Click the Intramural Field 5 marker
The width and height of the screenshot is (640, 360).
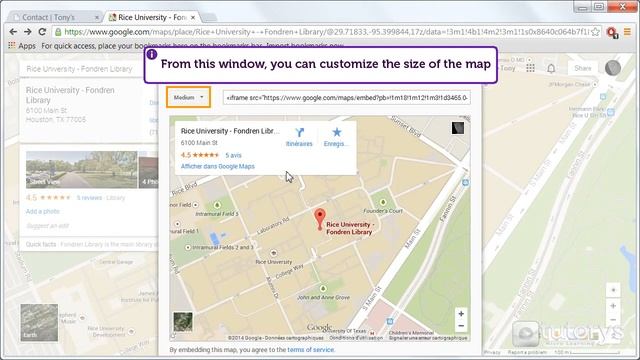coord(217,205)
